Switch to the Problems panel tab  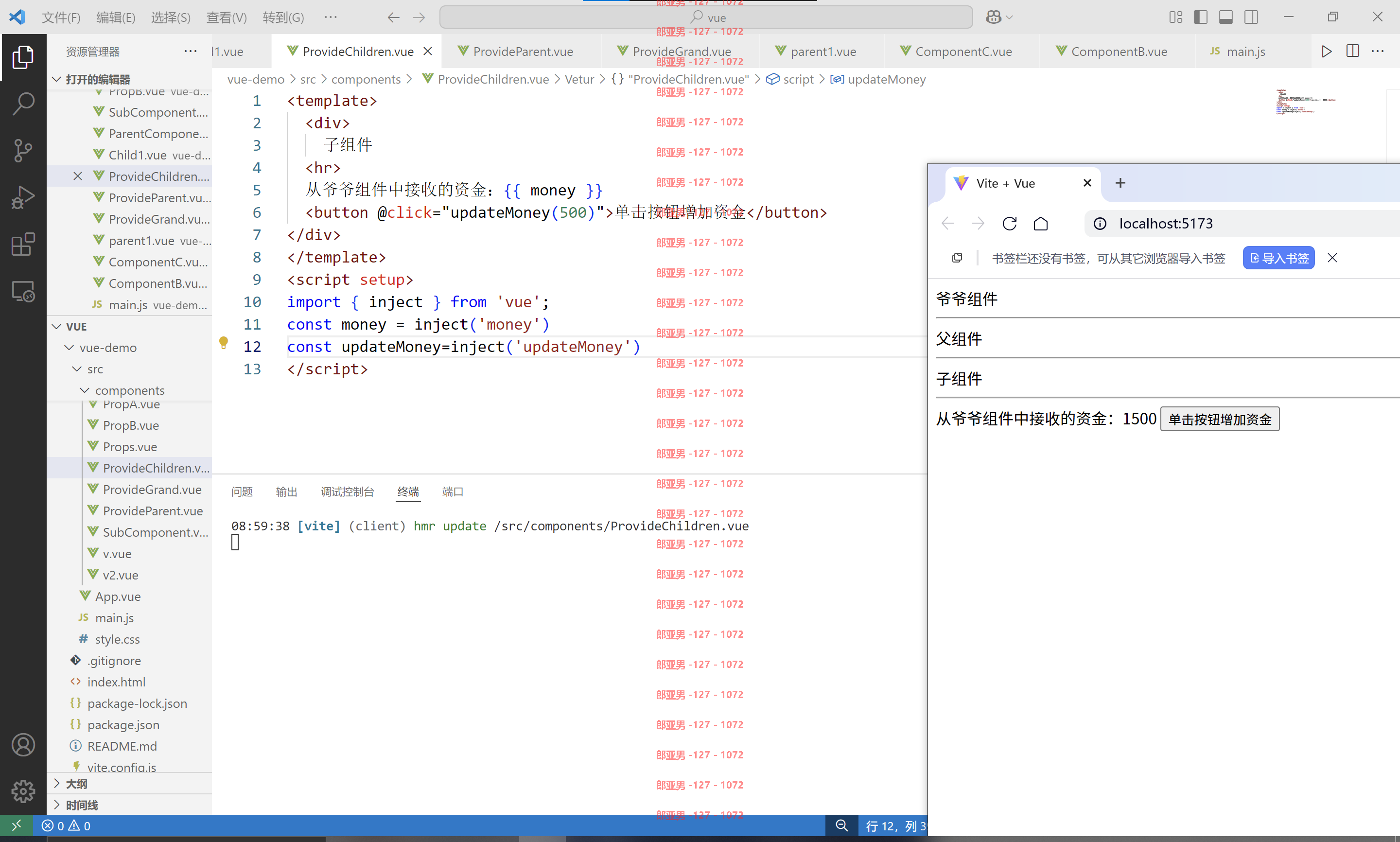[242, 491]
